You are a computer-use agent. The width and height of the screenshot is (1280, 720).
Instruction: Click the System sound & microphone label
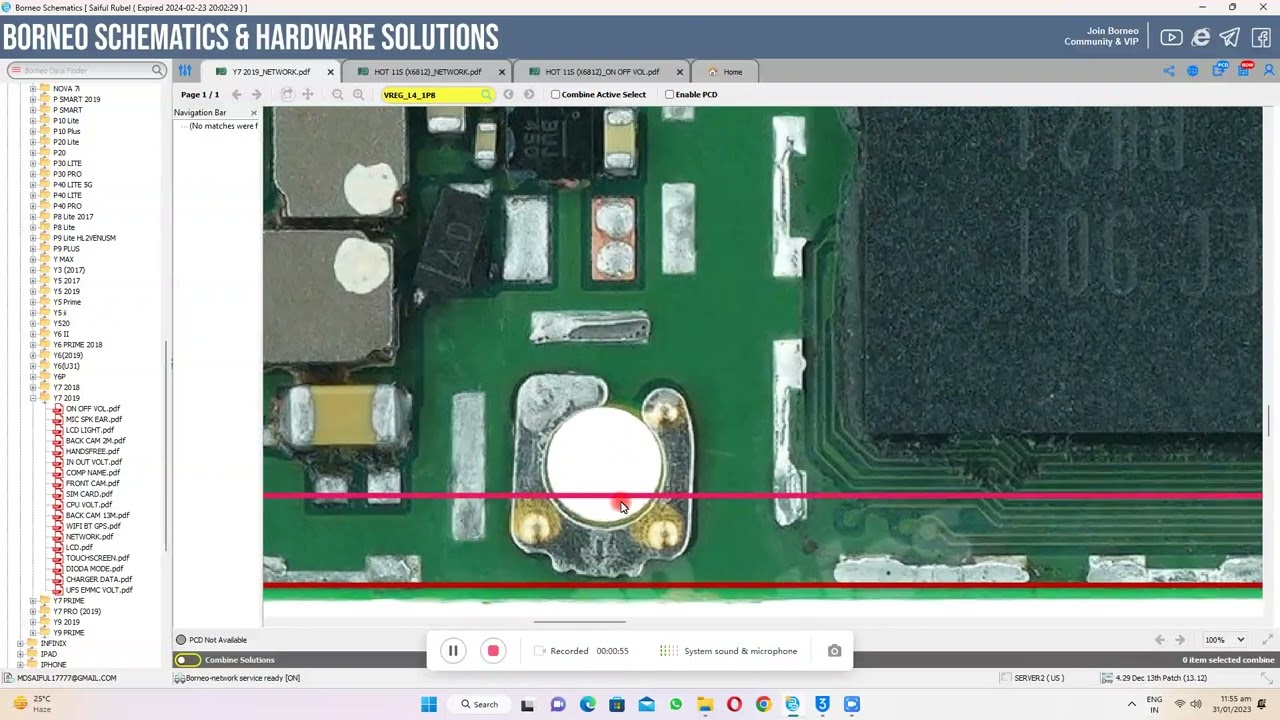coord(741,651)
